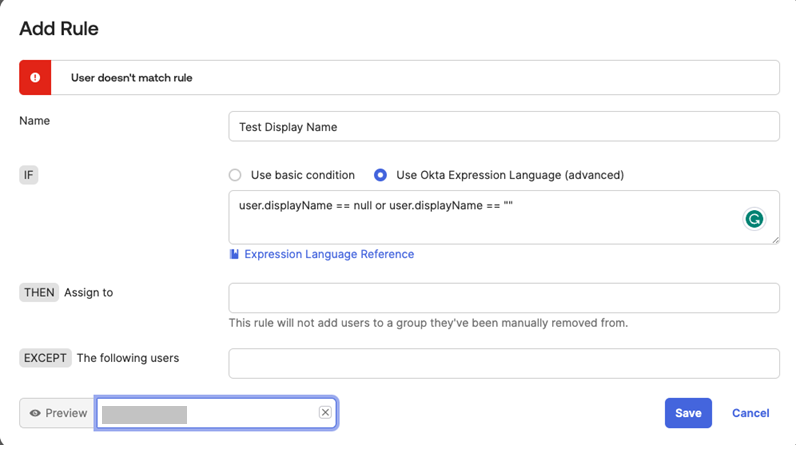Open the Expression Language Reference link
Screen dimensions: 796x463
(329, 254)
